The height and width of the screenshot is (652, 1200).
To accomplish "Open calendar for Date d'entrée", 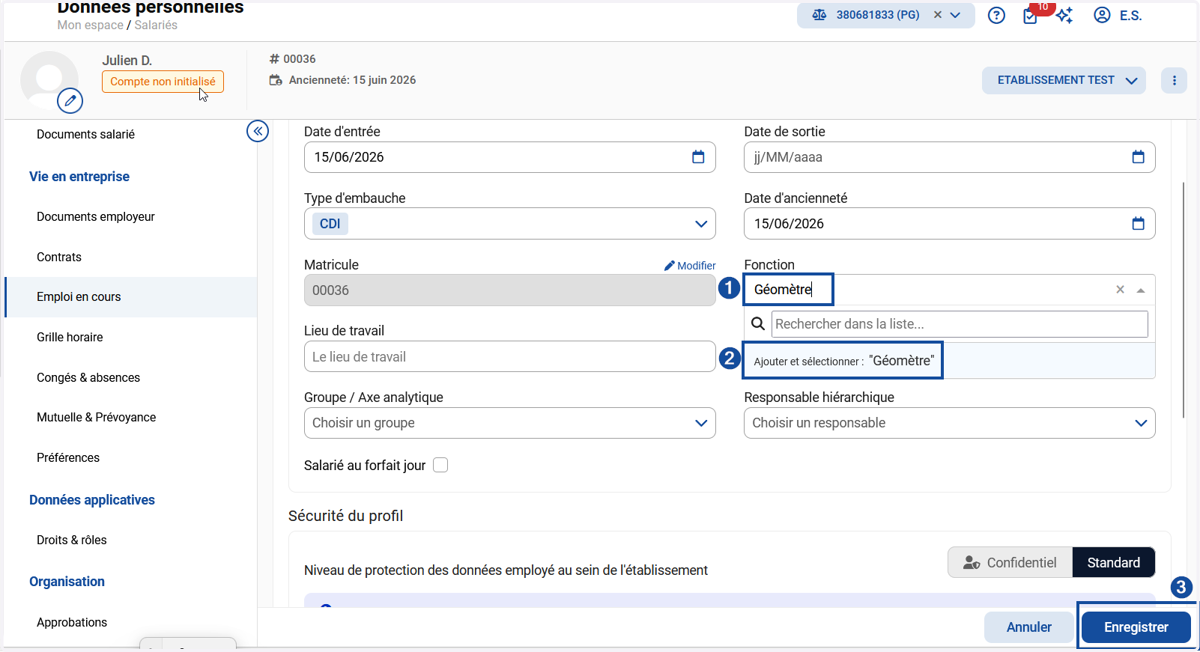I will coord(698,157).
